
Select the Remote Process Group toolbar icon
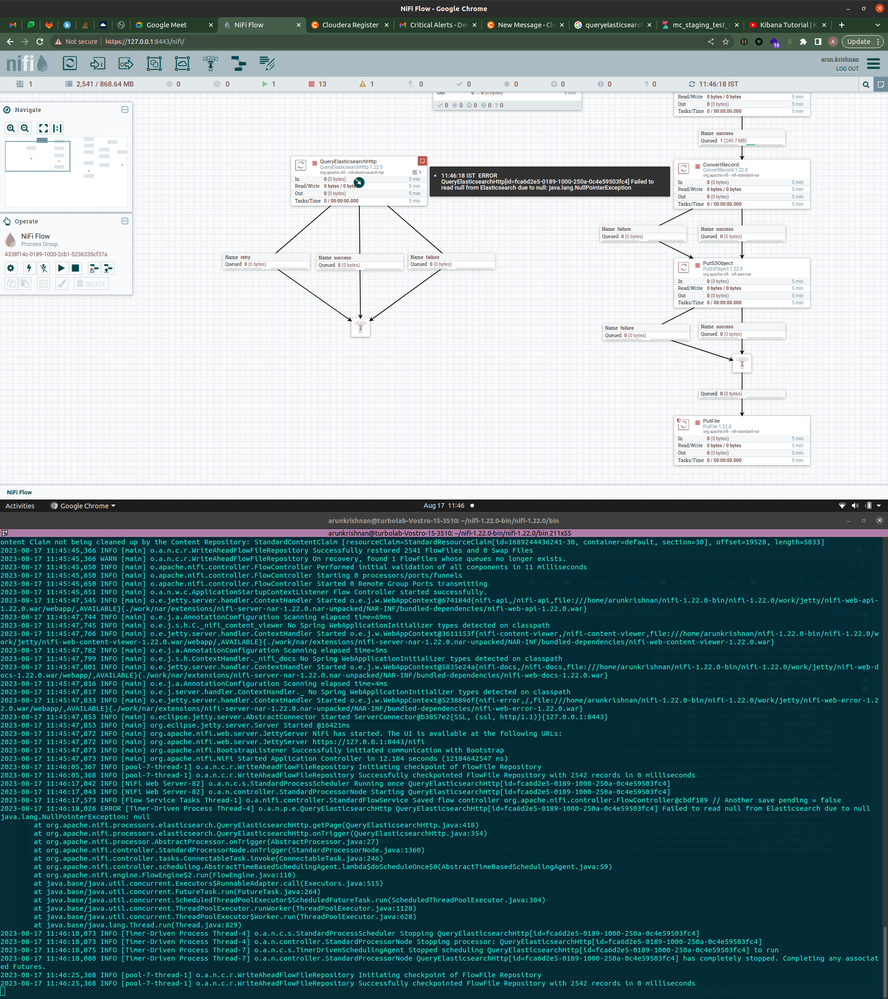pos(182,63)
